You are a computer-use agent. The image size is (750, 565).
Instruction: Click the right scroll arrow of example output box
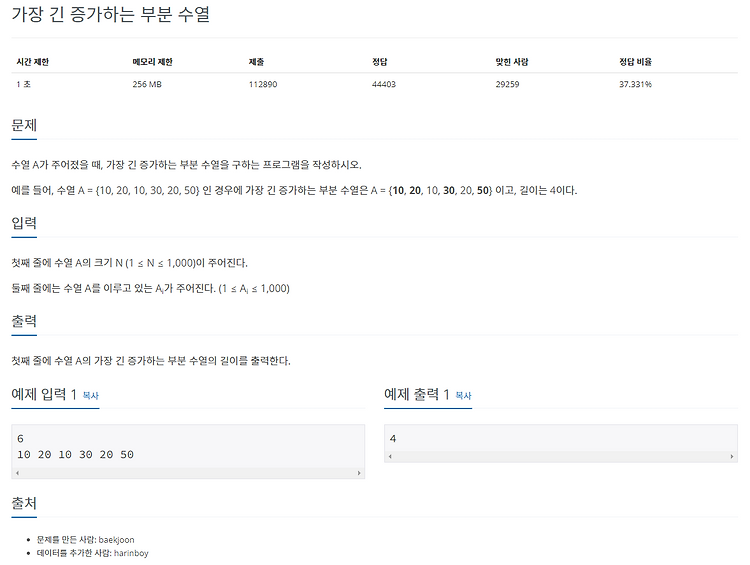[x=731, y=456]
